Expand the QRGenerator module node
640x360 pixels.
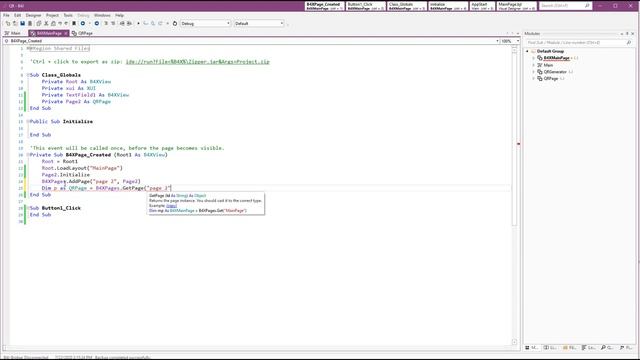533,72
